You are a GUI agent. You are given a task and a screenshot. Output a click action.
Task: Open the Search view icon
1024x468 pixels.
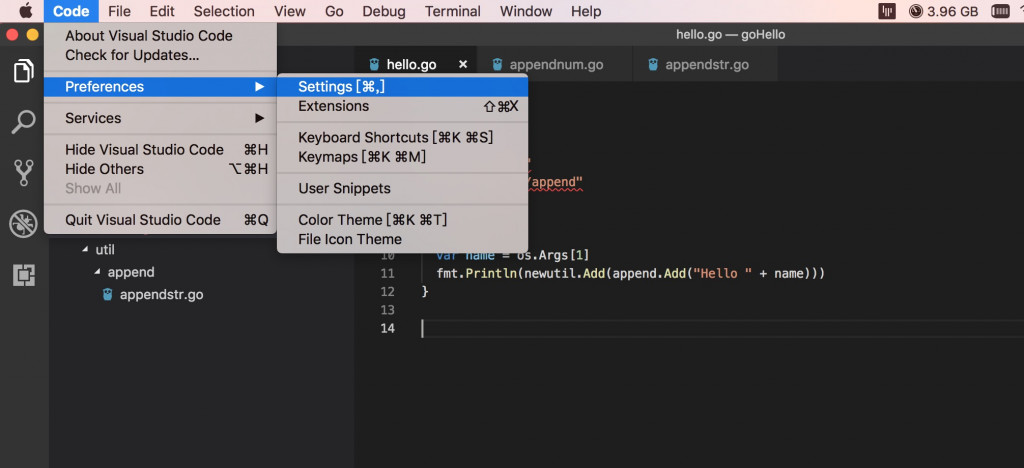click(24, 122)
